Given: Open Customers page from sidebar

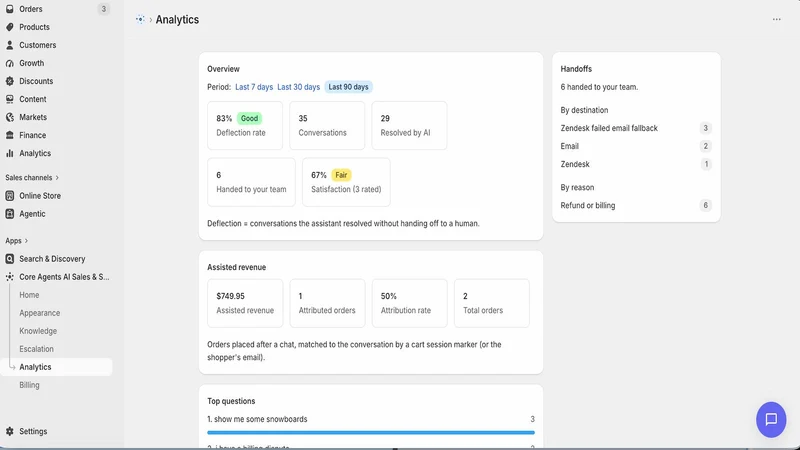Looking at the screenshot, I should click(x=38, y=45).
